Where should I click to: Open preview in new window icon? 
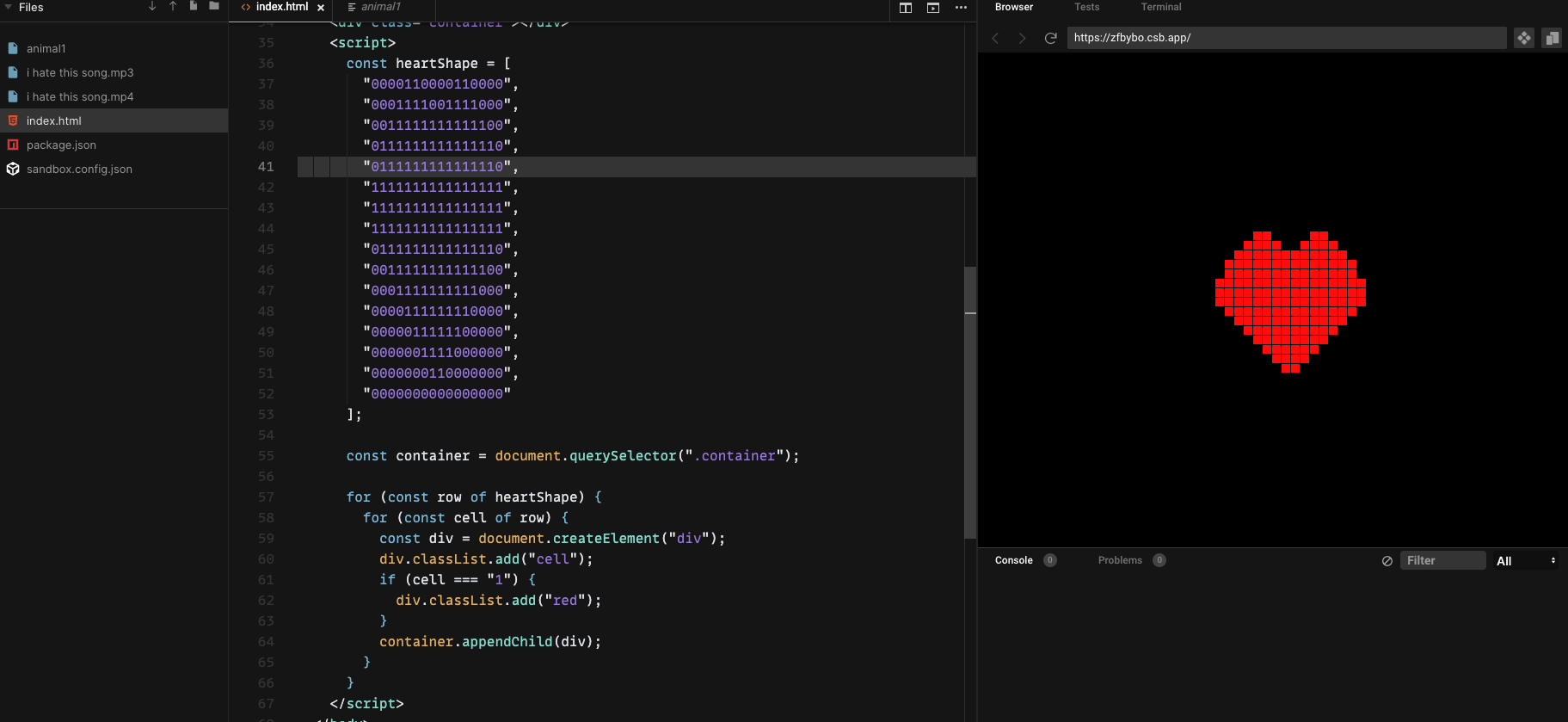[1552, 38]
